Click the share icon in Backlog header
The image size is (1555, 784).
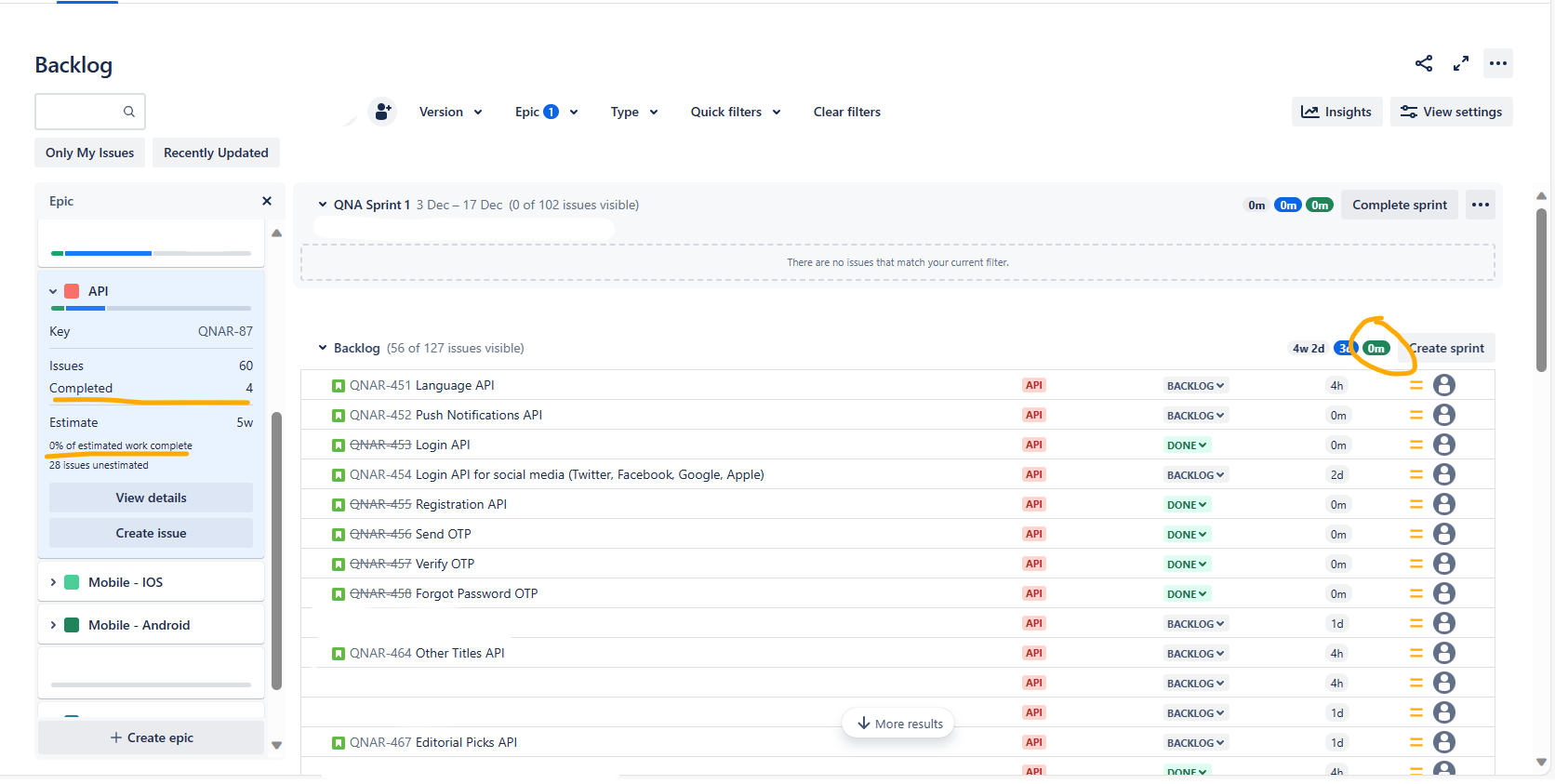pyautogui.click(x=1424, y=63)
